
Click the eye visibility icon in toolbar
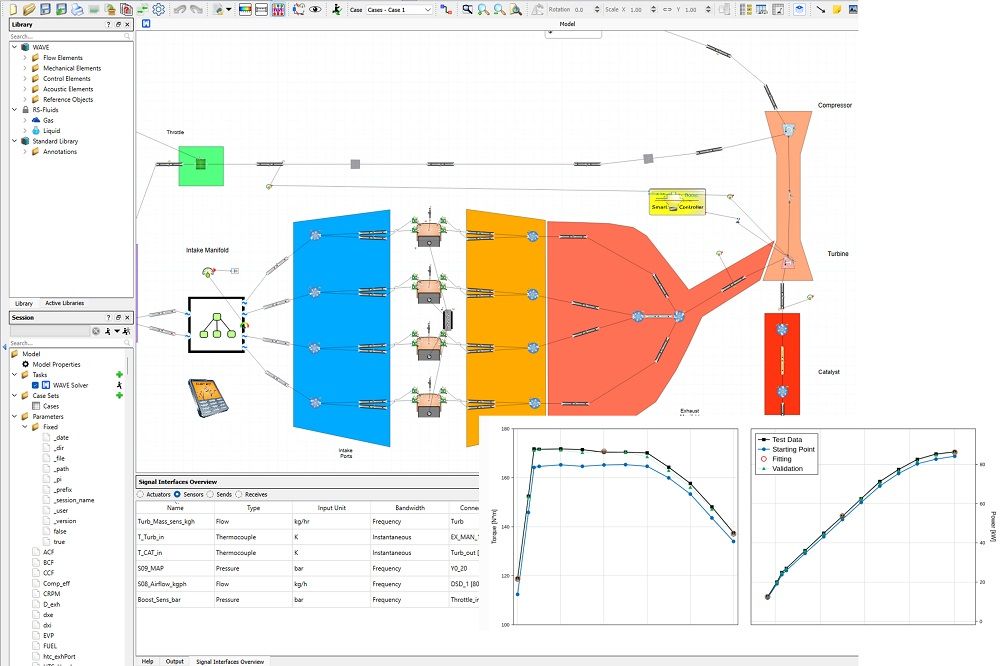(315, 9)
